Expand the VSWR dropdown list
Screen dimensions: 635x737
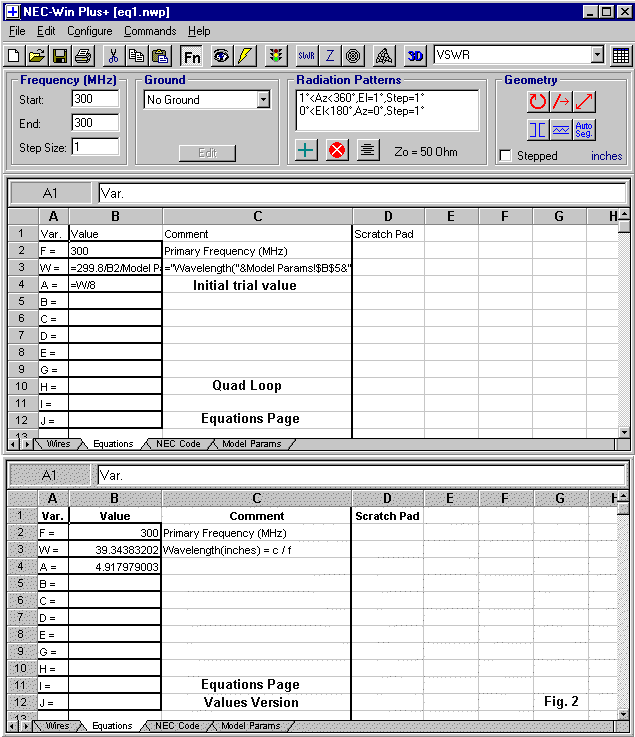coord(597,56)
